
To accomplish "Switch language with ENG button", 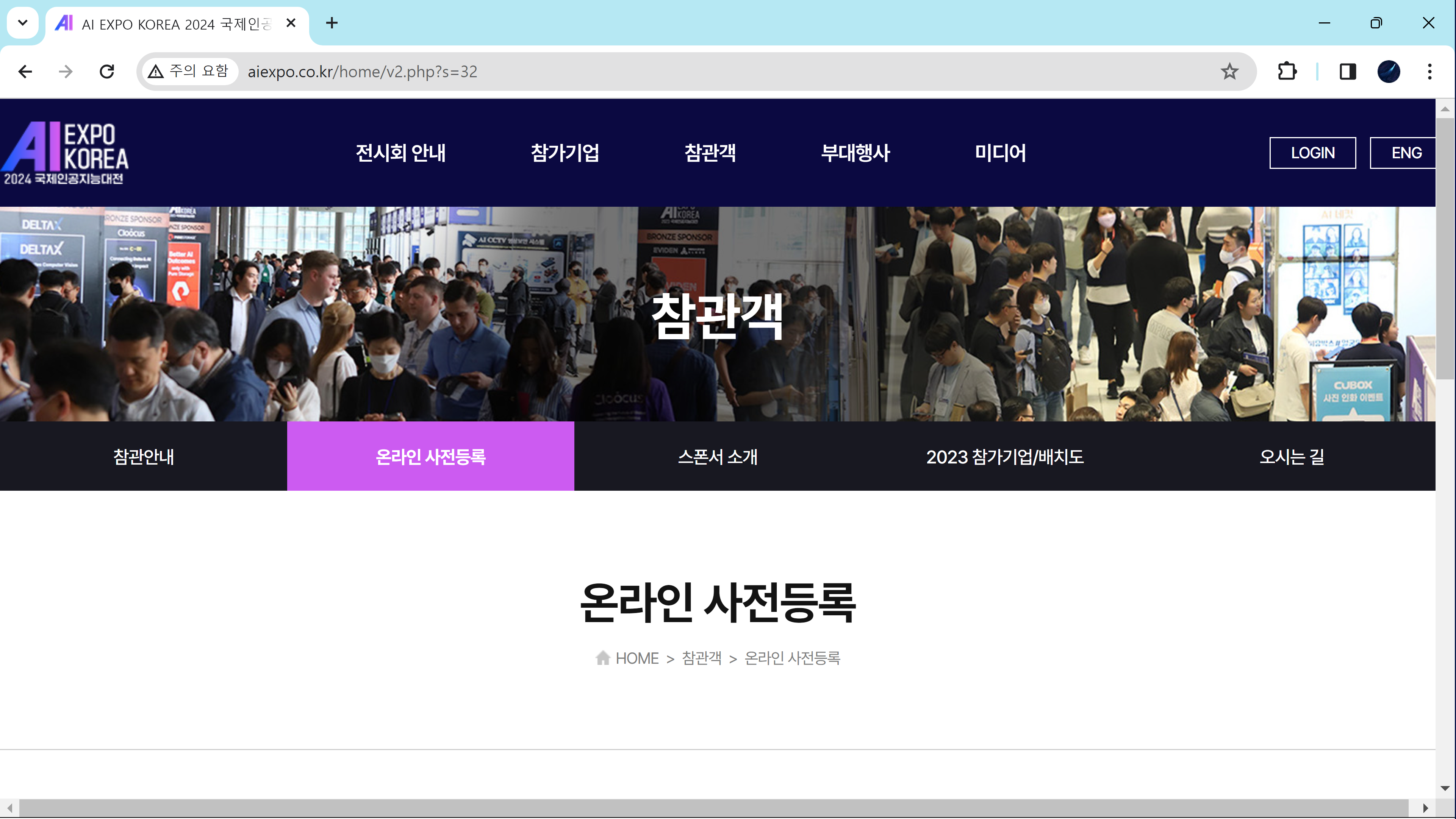I will coord(1406,153).
